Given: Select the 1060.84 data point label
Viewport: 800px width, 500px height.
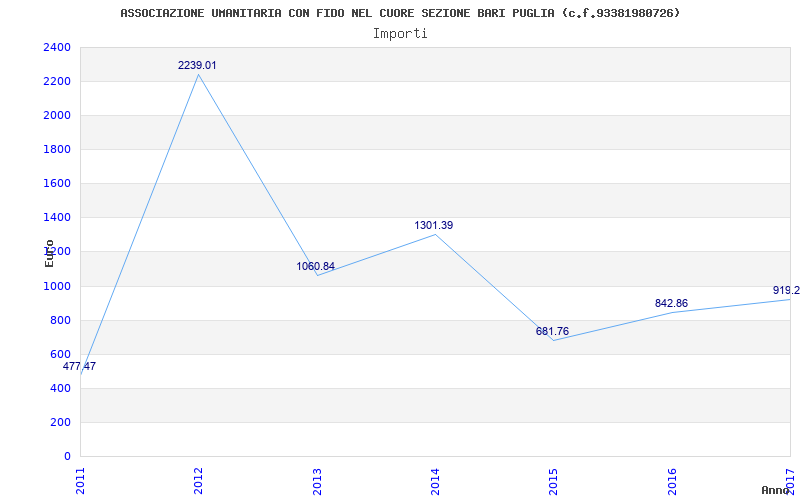Looking at the screenshot, I should pyautogui.click(x=315, y=266).
